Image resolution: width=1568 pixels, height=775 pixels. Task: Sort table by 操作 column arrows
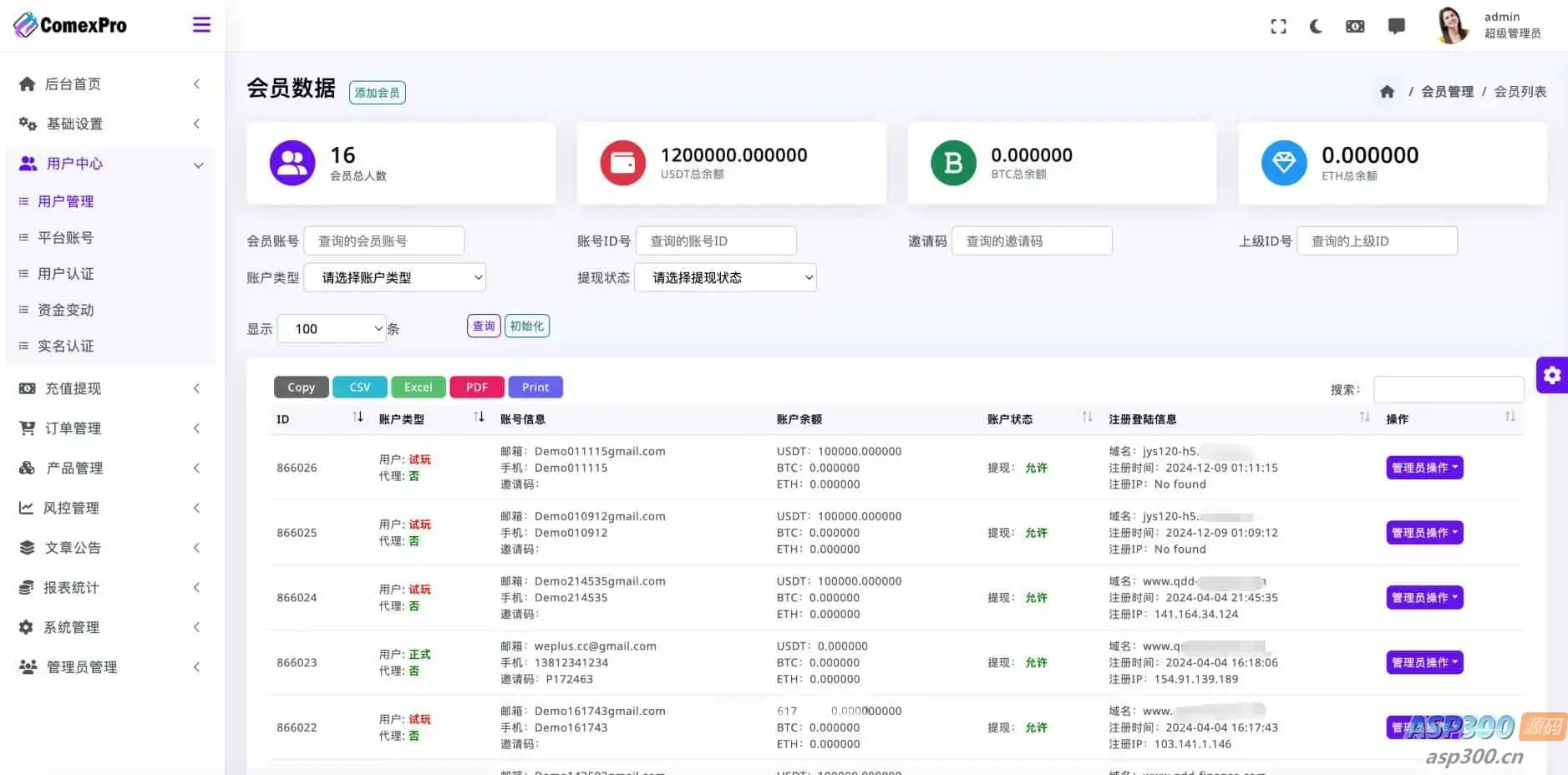coord(1510,417)
